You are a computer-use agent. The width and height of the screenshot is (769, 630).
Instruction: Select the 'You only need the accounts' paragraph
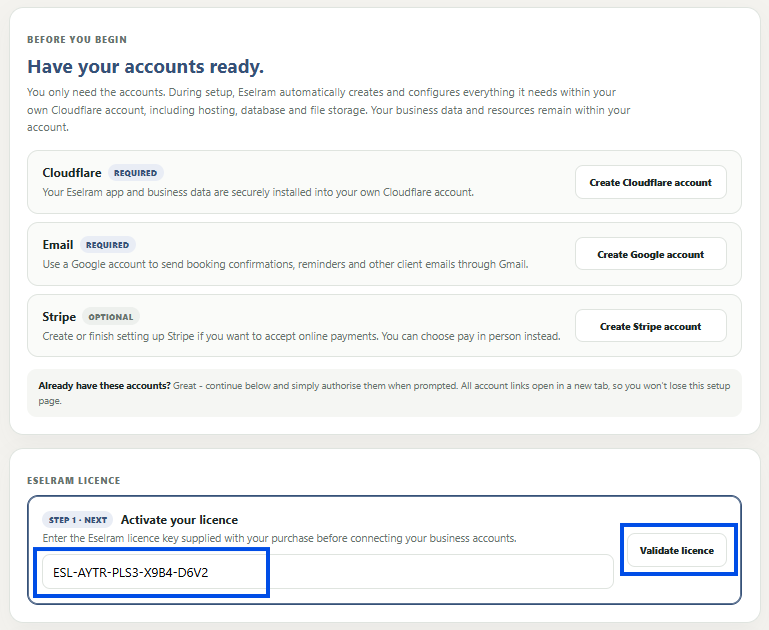pos(329,110)
